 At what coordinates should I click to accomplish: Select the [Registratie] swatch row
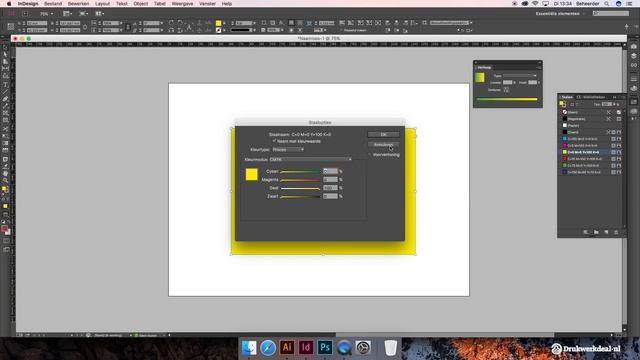tap(591, 119)
